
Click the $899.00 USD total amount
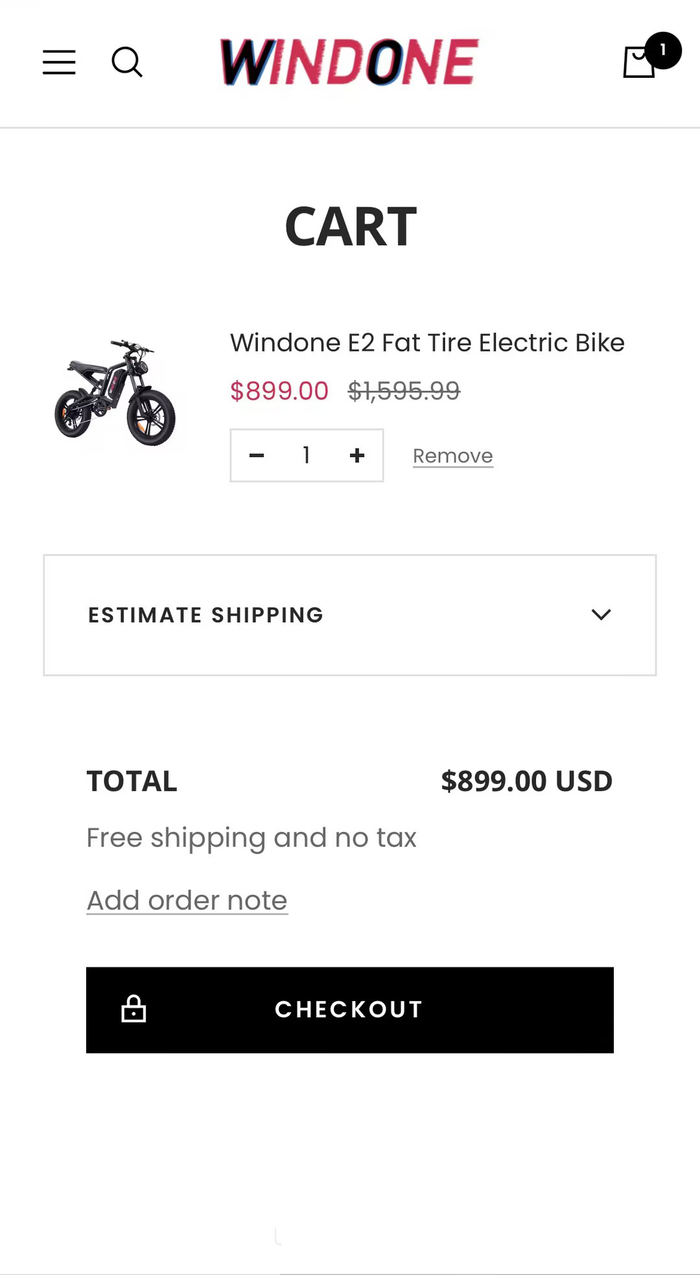click(527, 781)
